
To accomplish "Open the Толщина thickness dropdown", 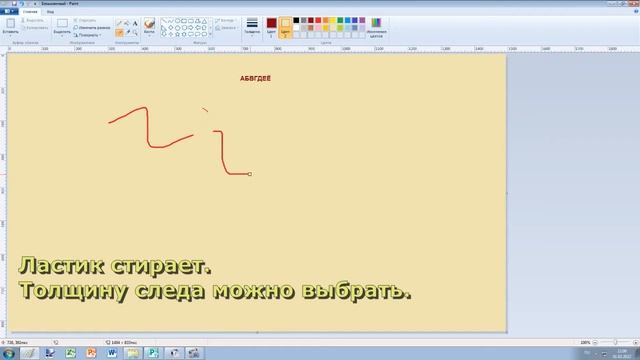I will point(252,27).
